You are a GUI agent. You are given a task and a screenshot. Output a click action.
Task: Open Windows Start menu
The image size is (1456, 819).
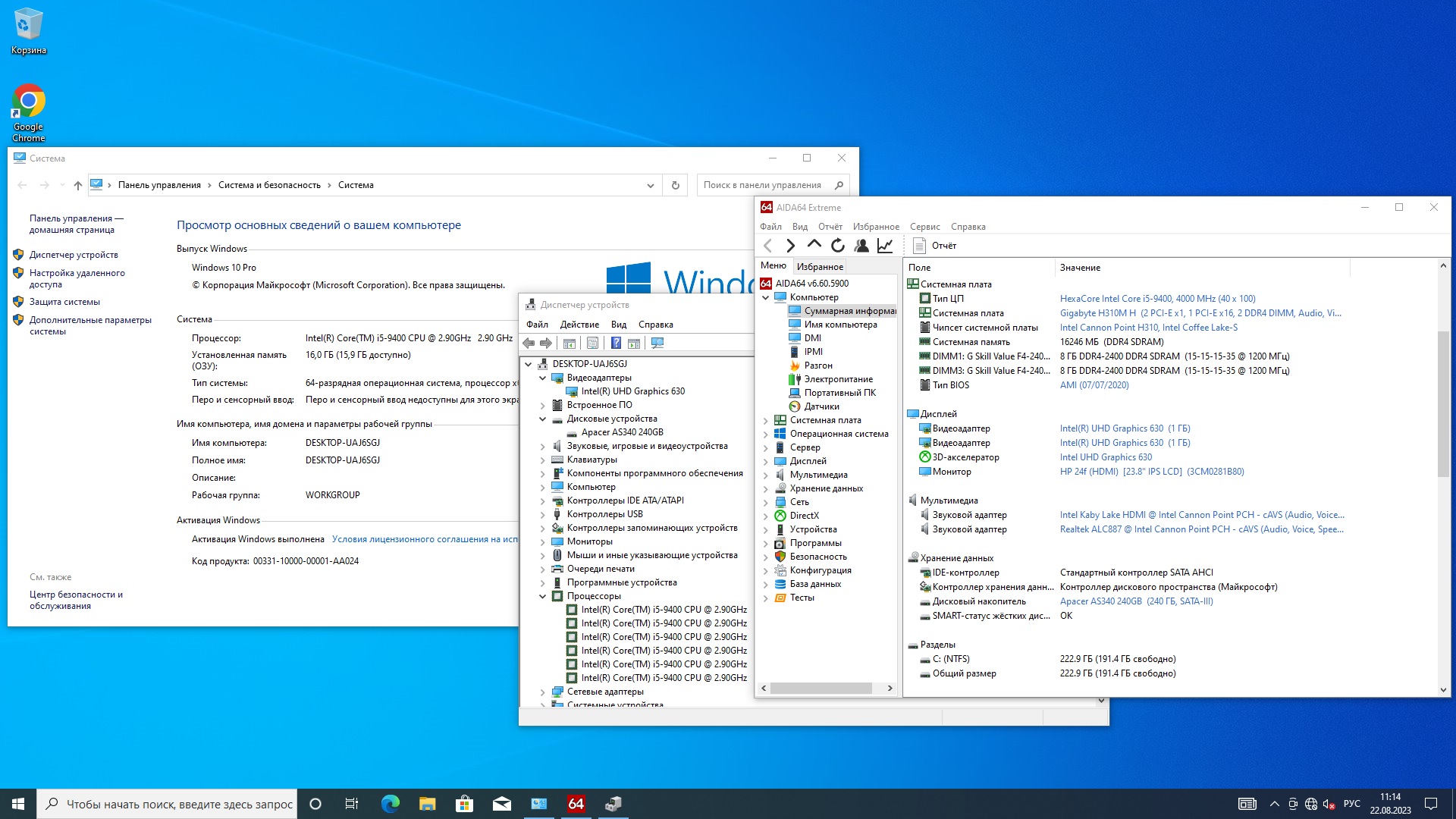pos(18,804)
